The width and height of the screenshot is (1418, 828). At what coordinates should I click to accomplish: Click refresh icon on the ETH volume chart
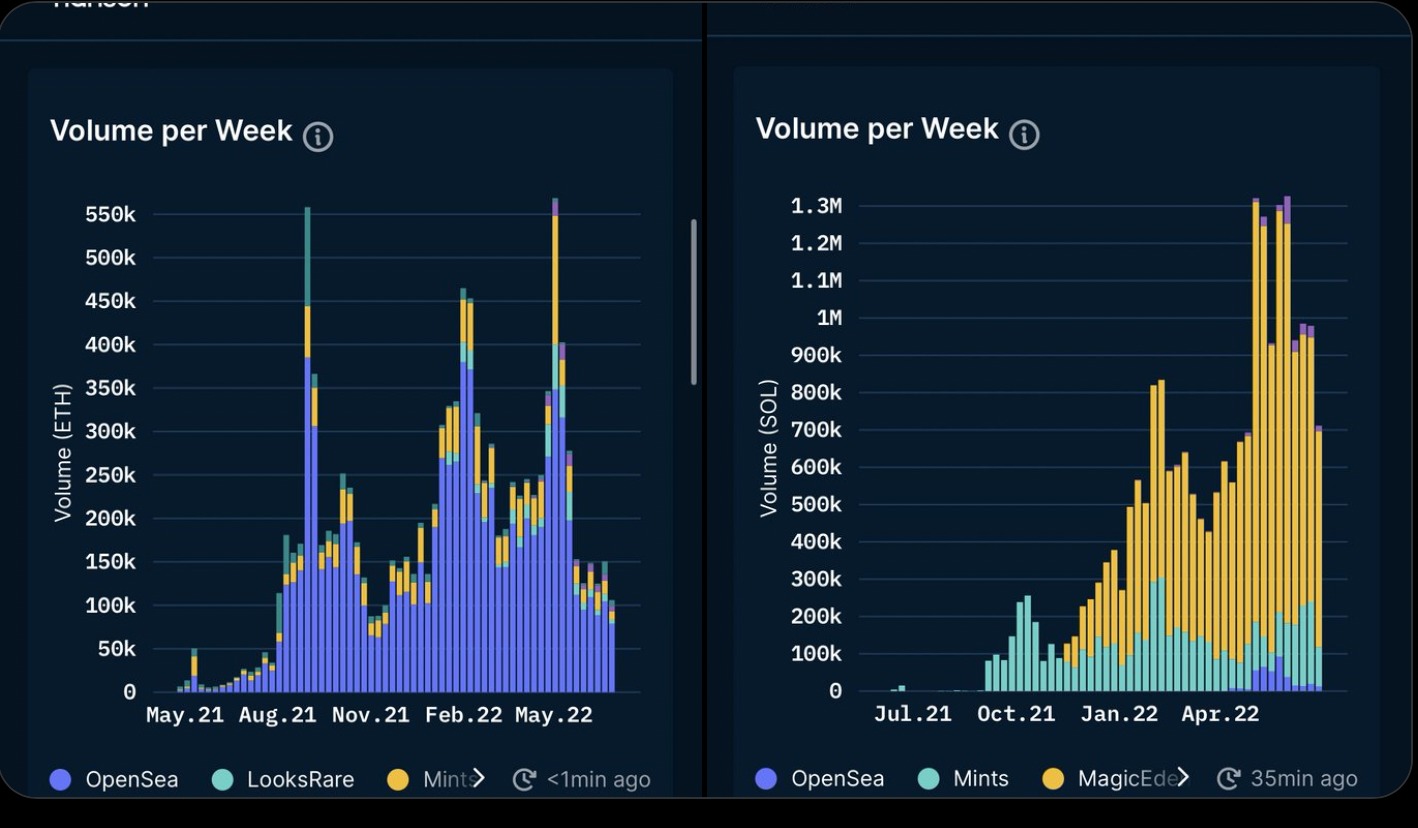(x=524, y=780)
